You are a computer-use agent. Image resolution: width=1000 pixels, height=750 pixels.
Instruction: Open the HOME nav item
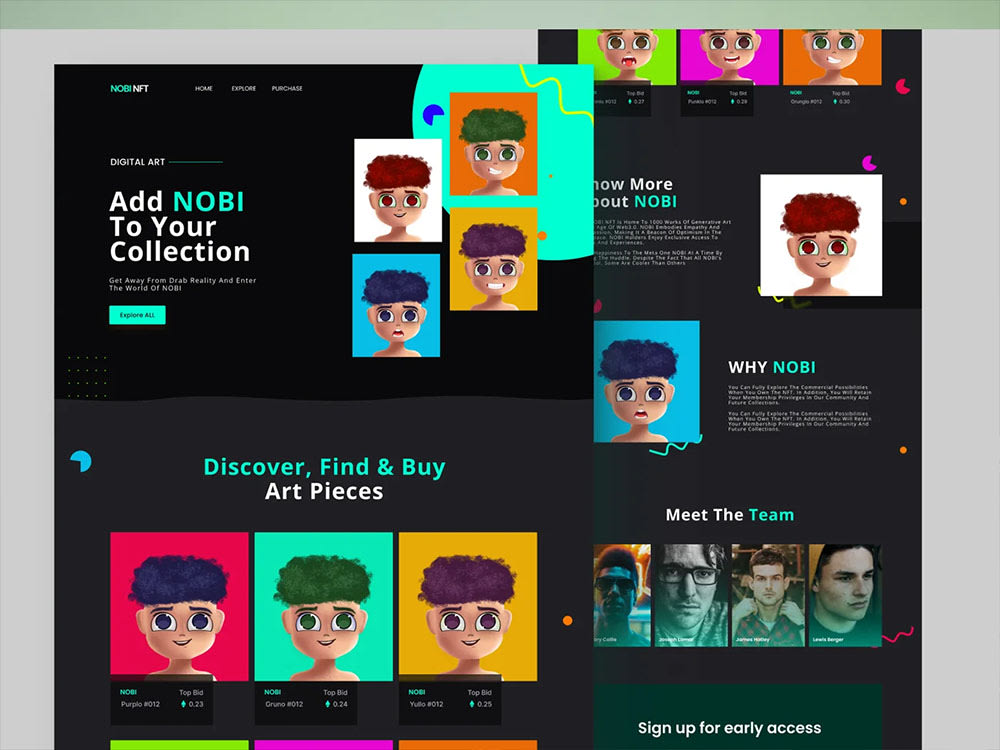203,89
